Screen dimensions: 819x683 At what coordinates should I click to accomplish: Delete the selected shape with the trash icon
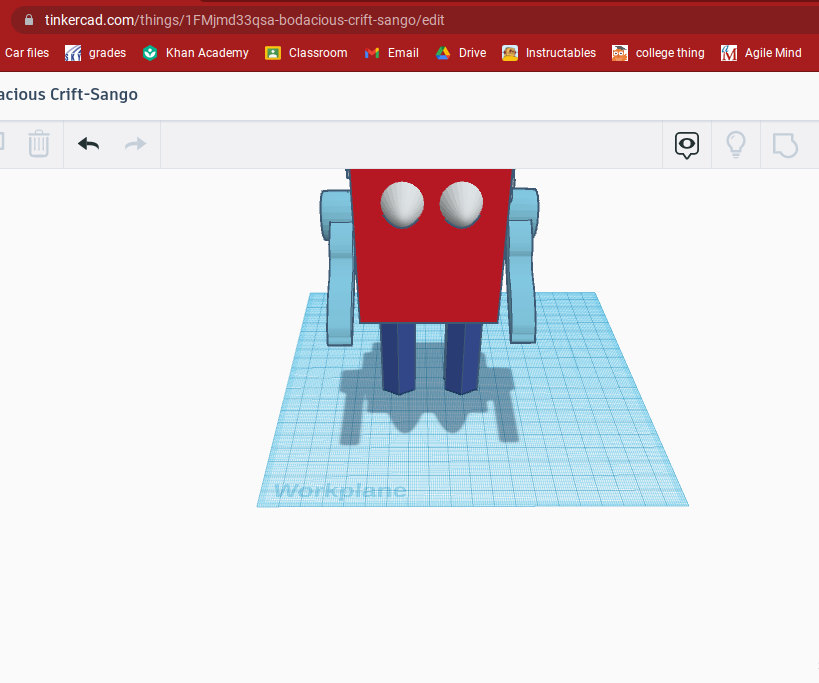[x=39, y=144]
